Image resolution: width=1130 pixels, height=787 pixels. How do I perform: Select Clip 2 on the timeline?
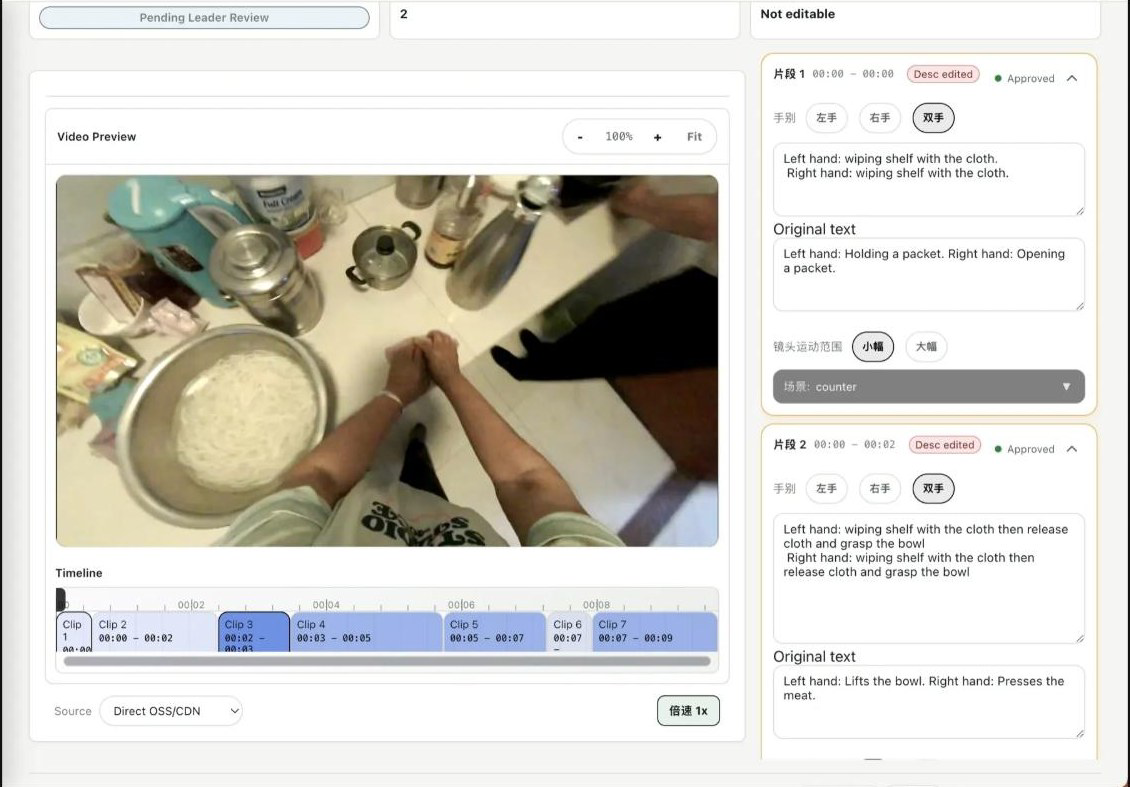coord(154,632)
